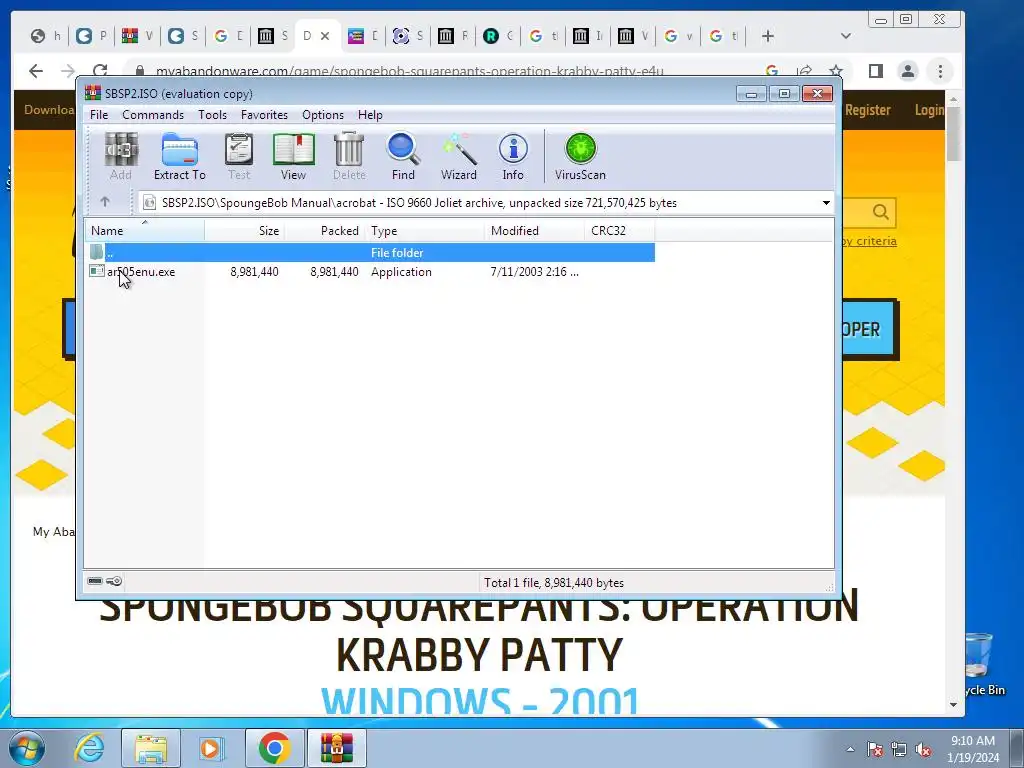The width and height of the screenshot is (1024, 768).
Task: Expand the Chrome tab search chevron
Action: click(846, 36)
